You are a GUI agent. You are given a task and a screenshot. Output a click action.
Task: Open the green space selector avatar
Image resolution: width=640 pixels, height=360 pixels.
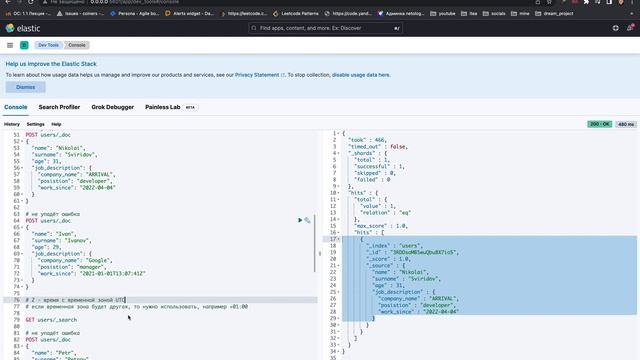[x=24, y=45]
